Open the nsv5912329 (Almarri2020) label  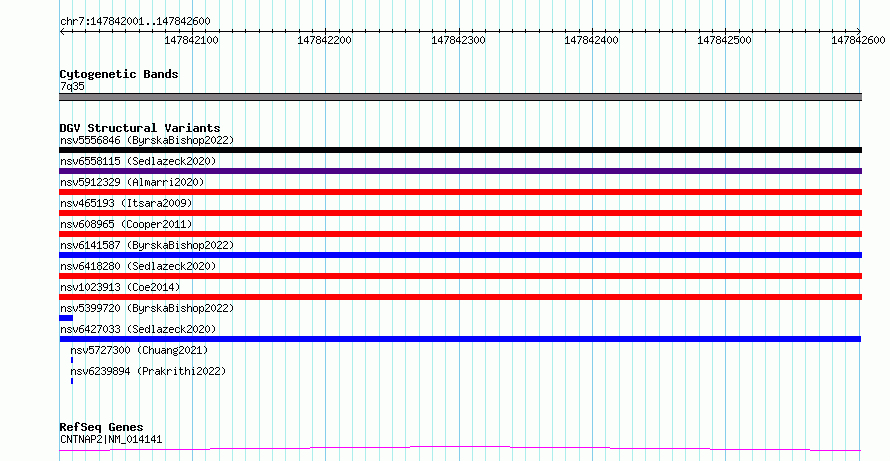pyautogui.click(x=132, y=182)
